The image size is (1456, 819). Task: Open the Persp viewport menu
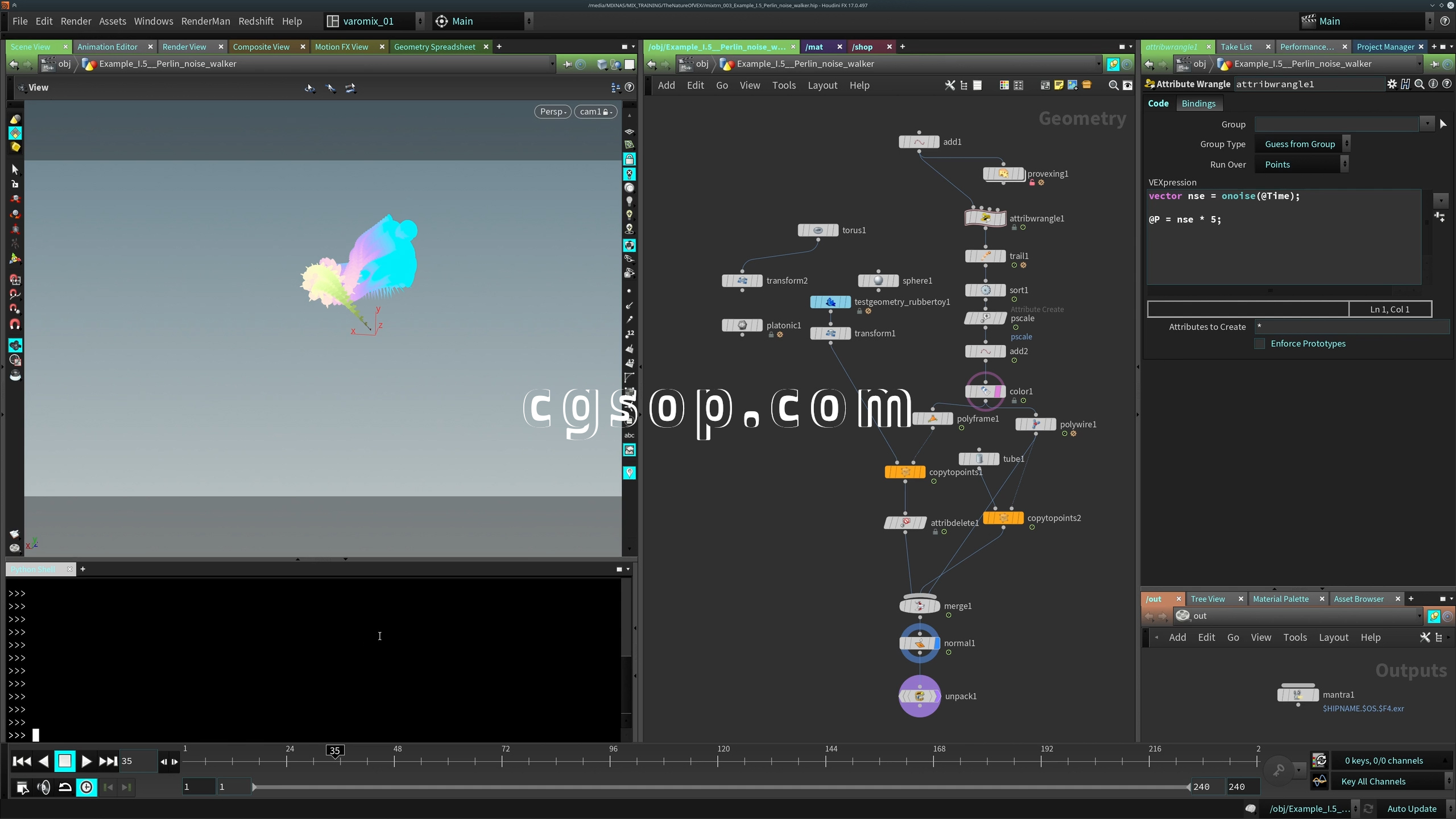coord(552,111)
